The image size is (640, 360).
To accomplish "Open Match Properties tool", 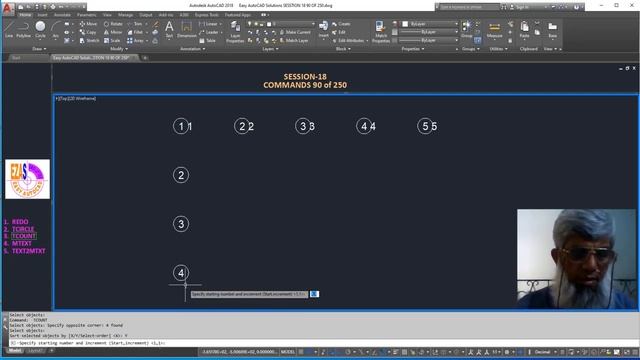I will tap(381, 32).
